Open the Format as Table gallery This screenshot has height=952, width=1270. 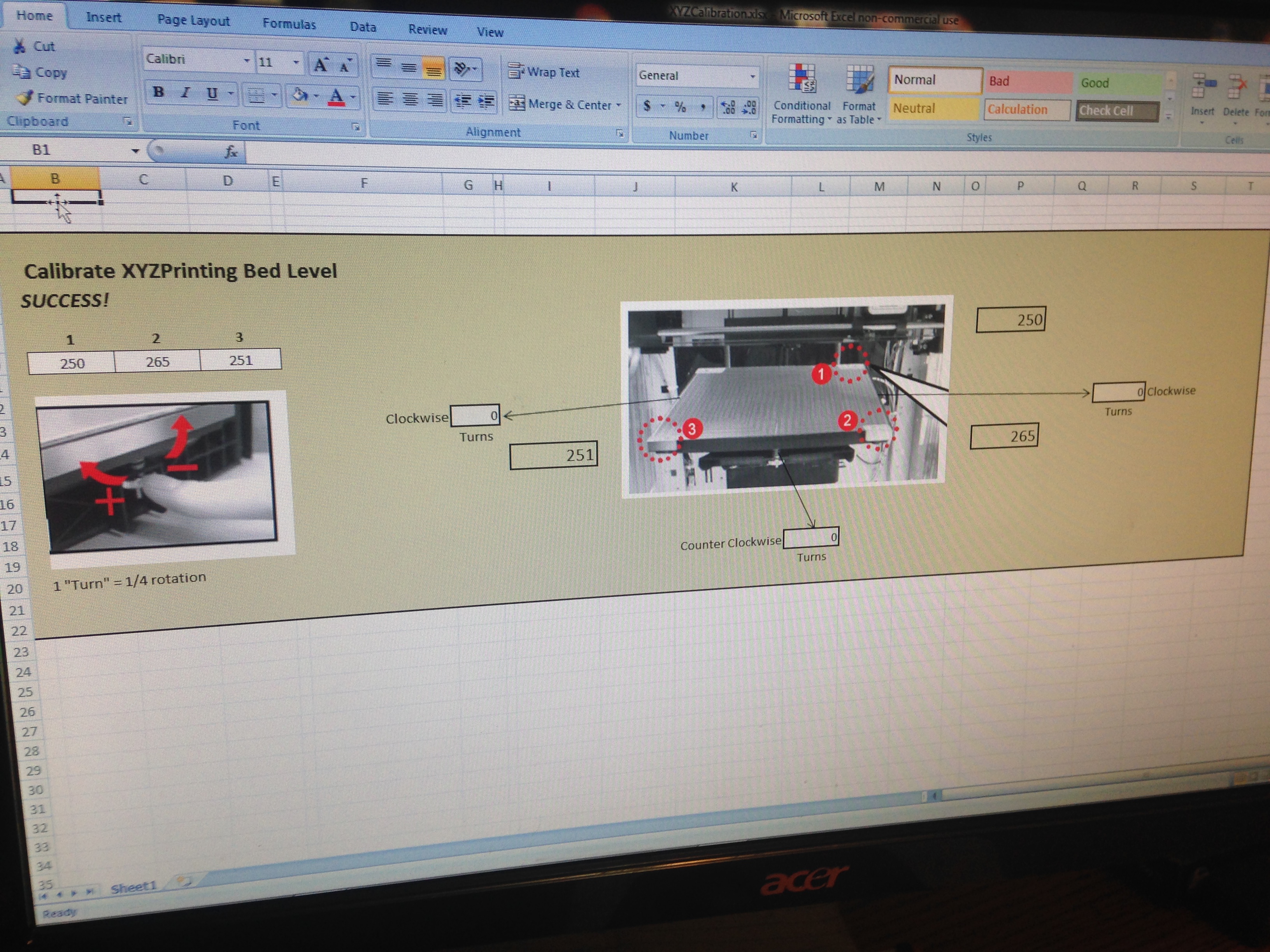click(x=859, y=95)
